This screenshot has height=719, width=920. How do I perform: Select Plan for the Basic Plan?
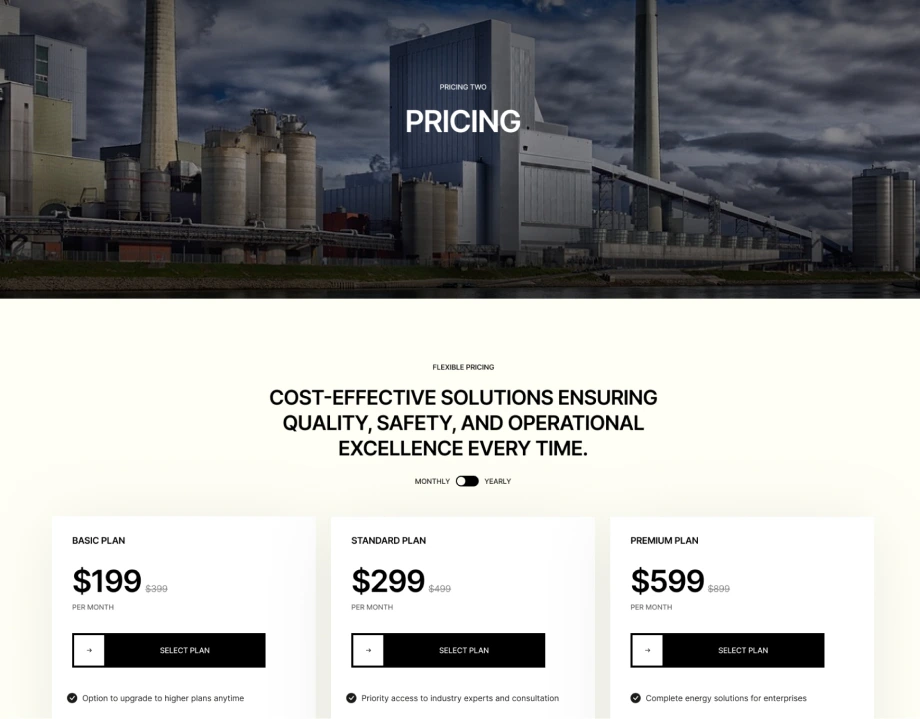184,650
